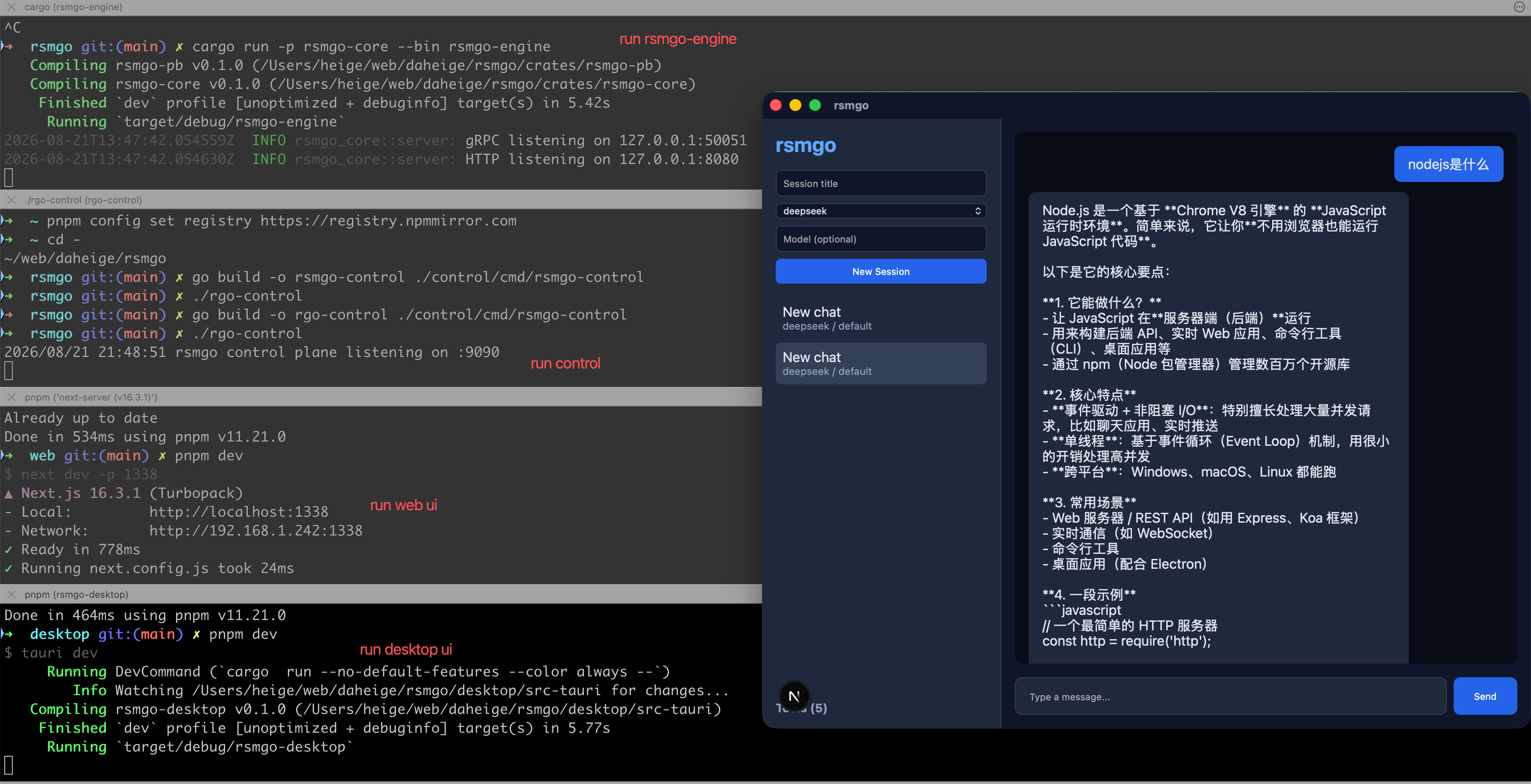Click the rsmgo logo heading
1531x784 pixels.
pyautogui.click(x=805, y=146)
